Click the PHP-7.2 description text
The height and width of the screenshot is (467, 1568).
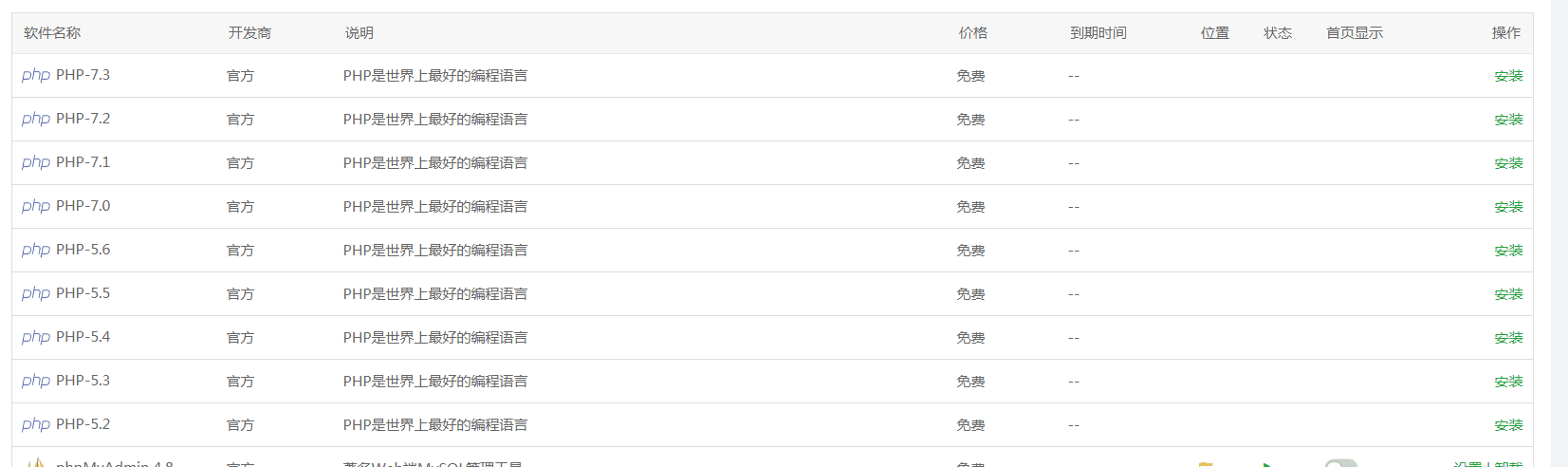435,120
